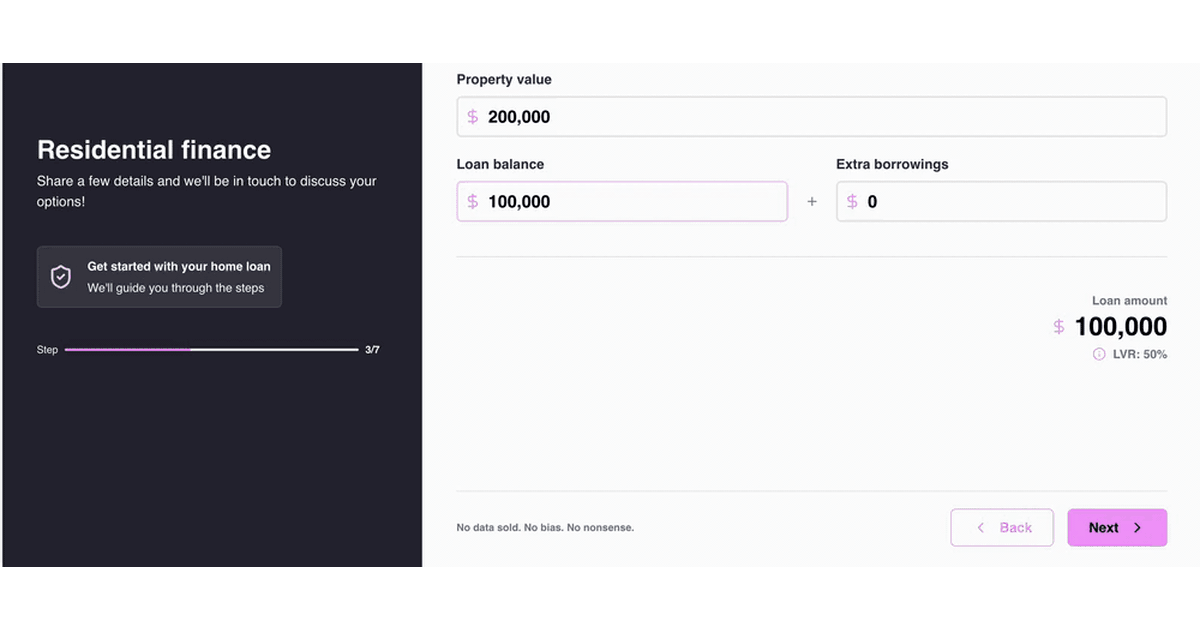The height and width of the screenshot is (630, 1200).
Task: Focus the Property value input field
Action: coord(811,117)
